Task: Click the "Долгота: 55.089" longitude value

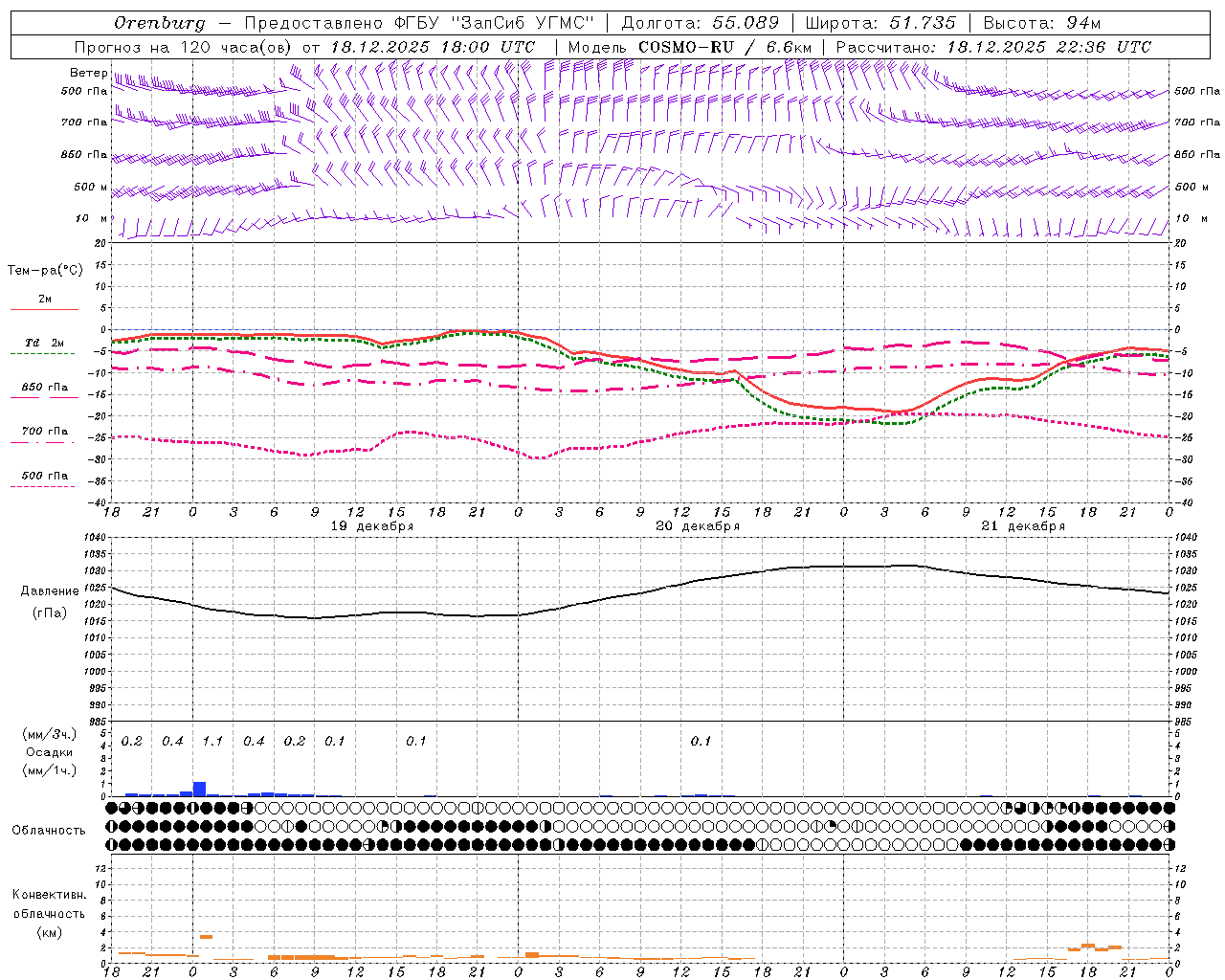Action: pyautogui.click(x=701, y=23)
